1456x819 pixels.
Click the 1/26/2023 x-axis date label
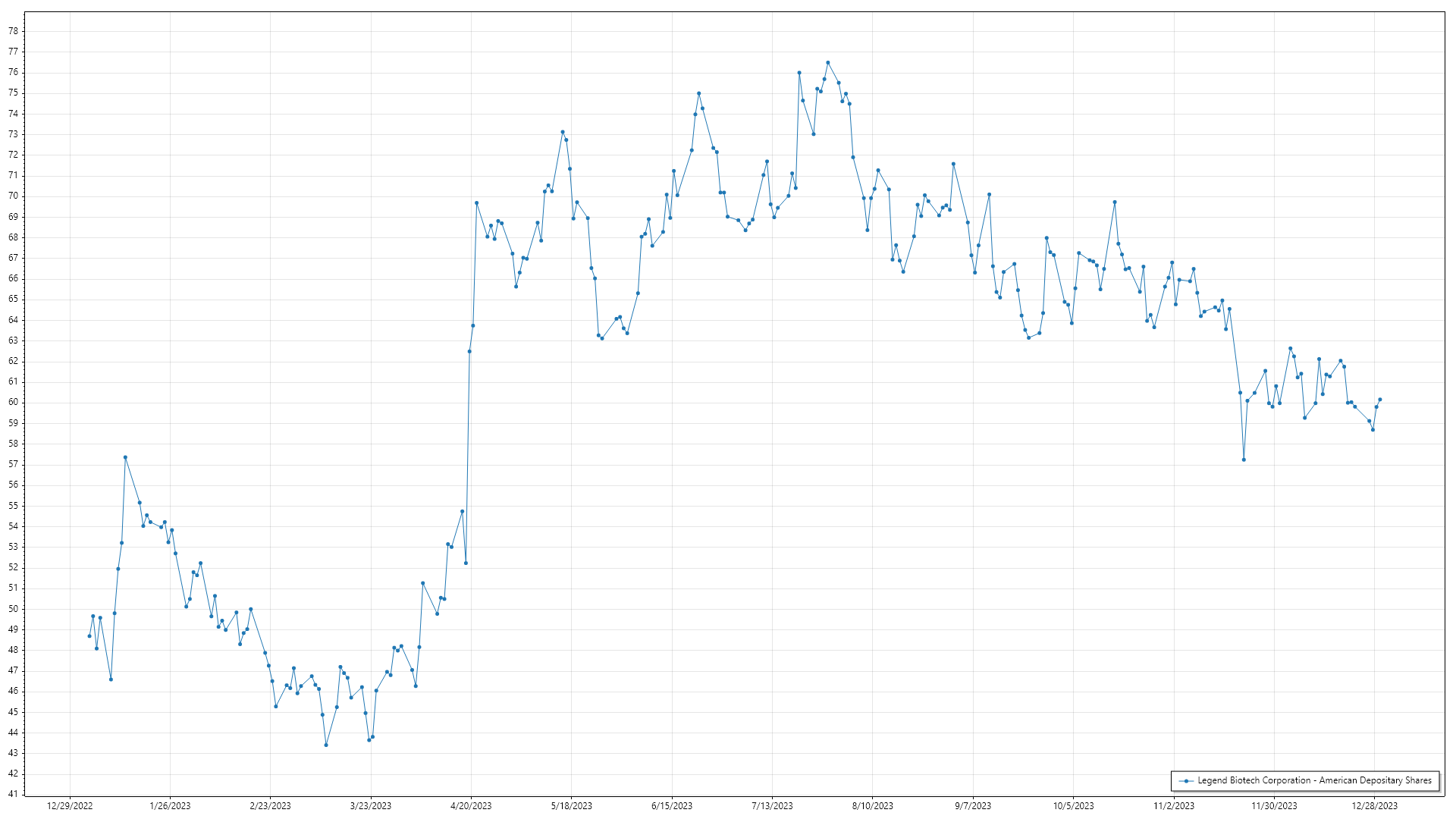[170, 806]
